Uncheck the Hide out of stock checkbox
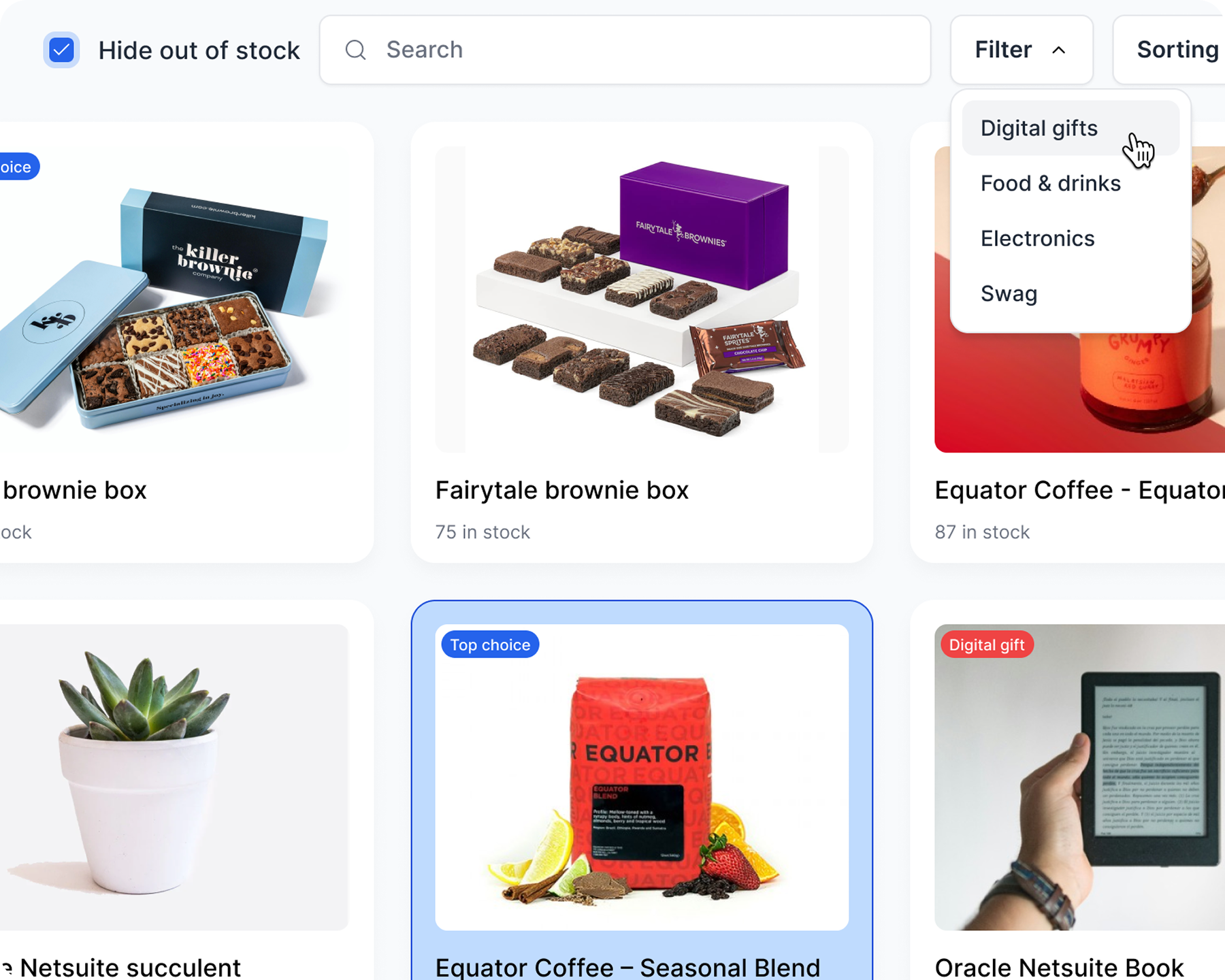 pos(61,50)
